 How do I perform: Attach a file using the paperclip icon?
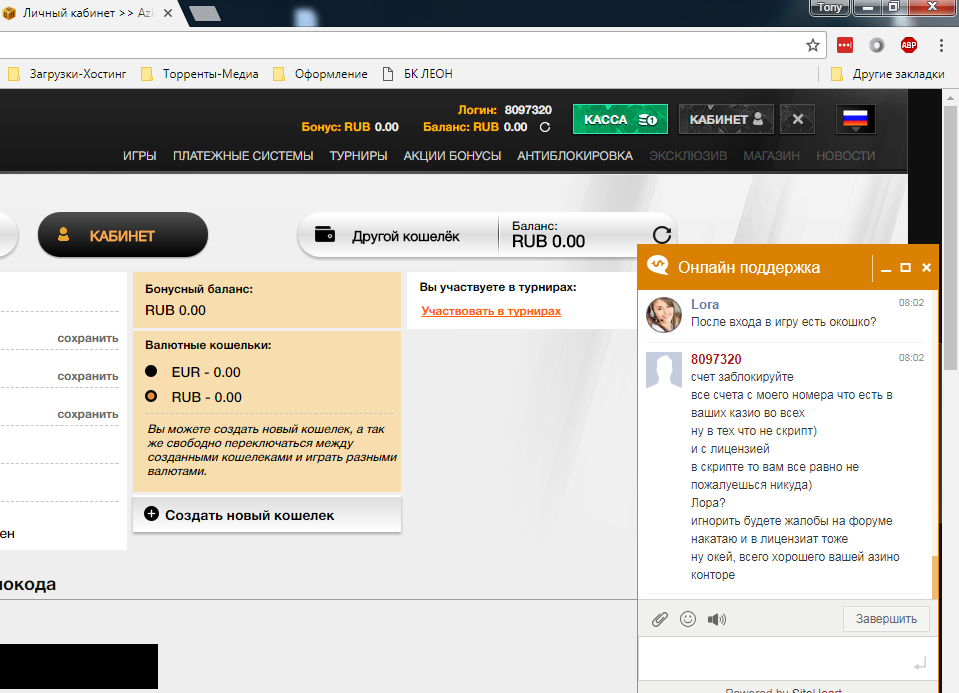pyautogui.click(x=659, y=620)
